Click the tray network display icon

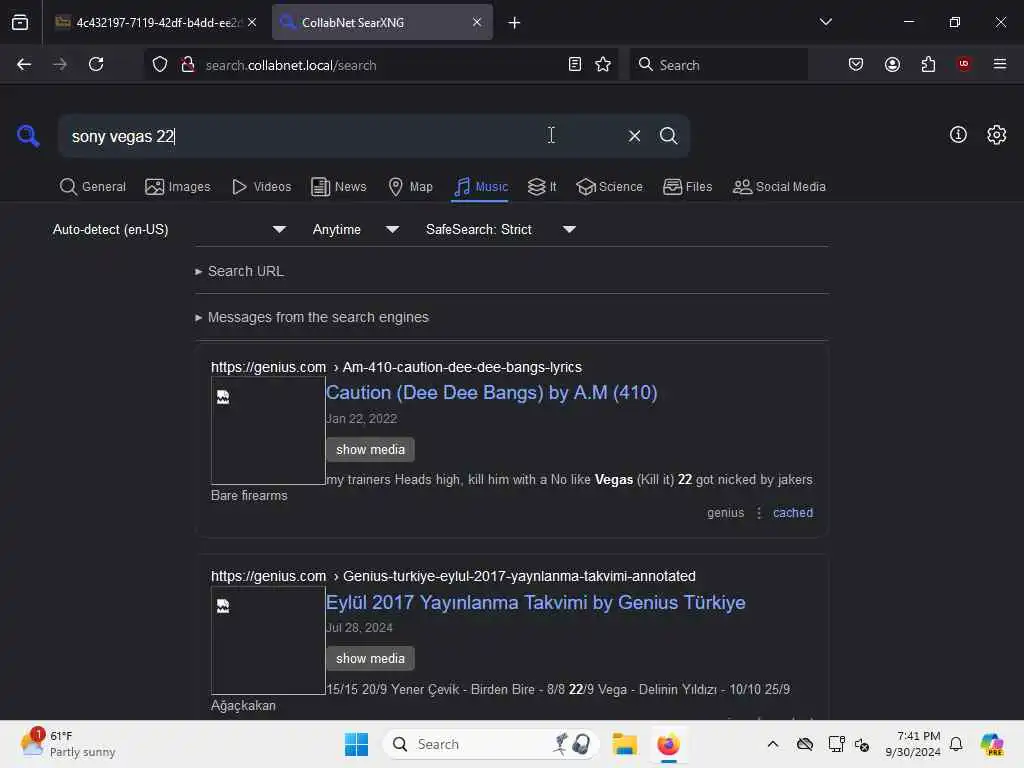(x=836, y=744)
